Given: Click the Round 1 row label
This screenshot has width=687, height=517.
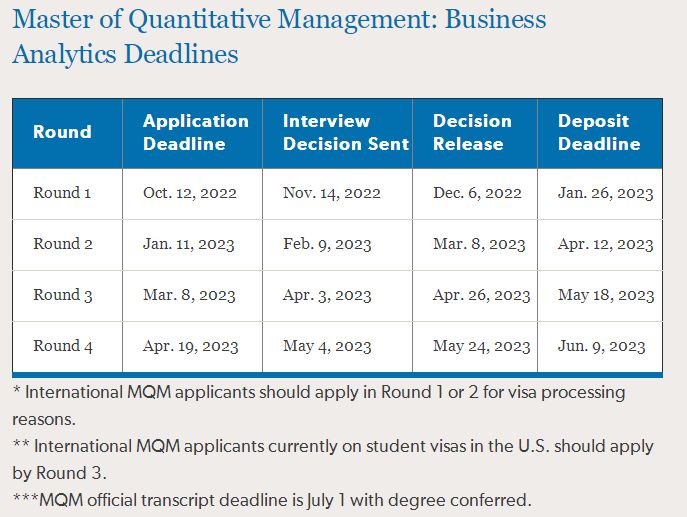Looking at the screenshot, I should pyautogui.click(x=62, y=193).
